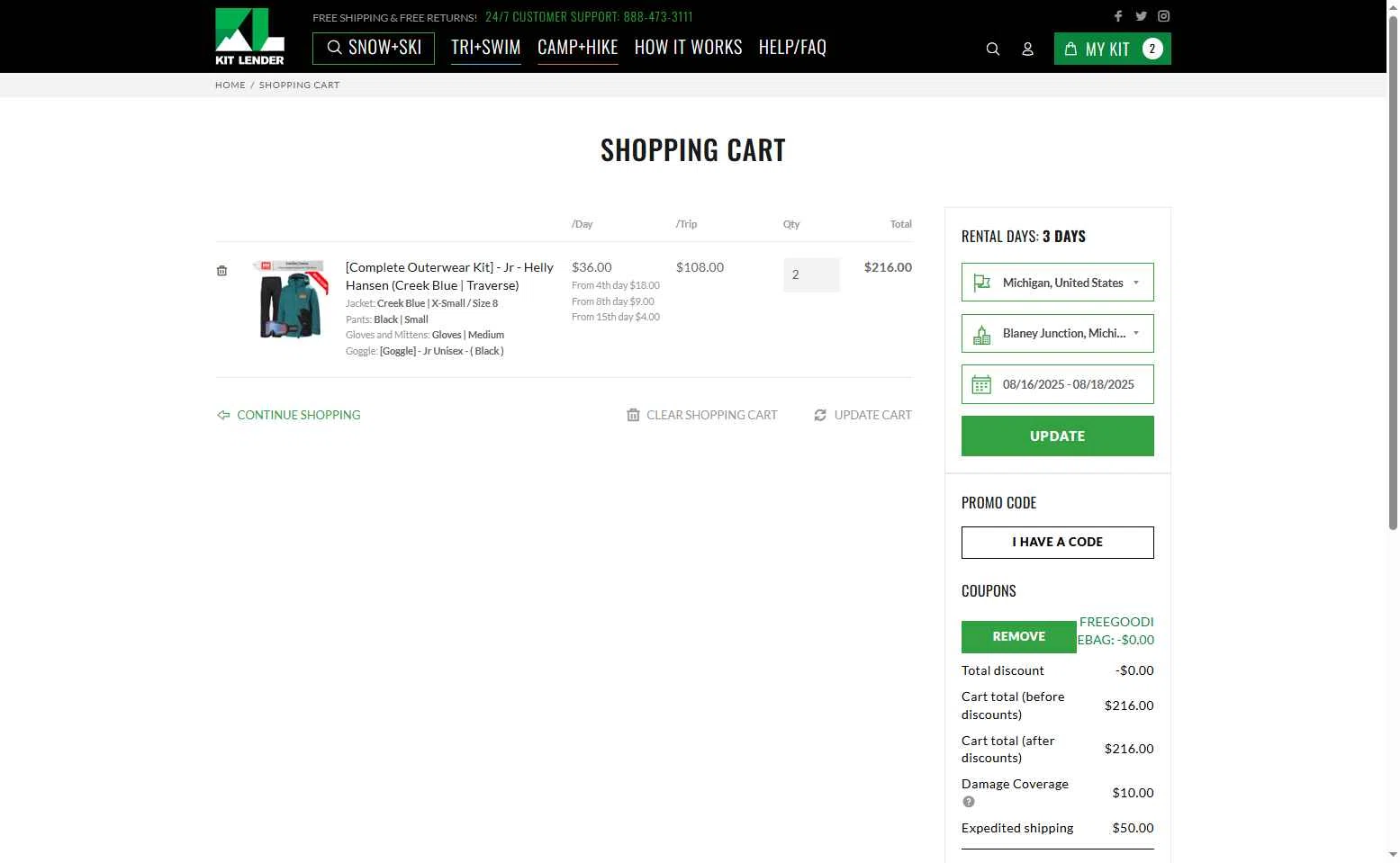Open the Kit Lender logo homepage
Screen dimensions: 1400x863
(249, 36)
